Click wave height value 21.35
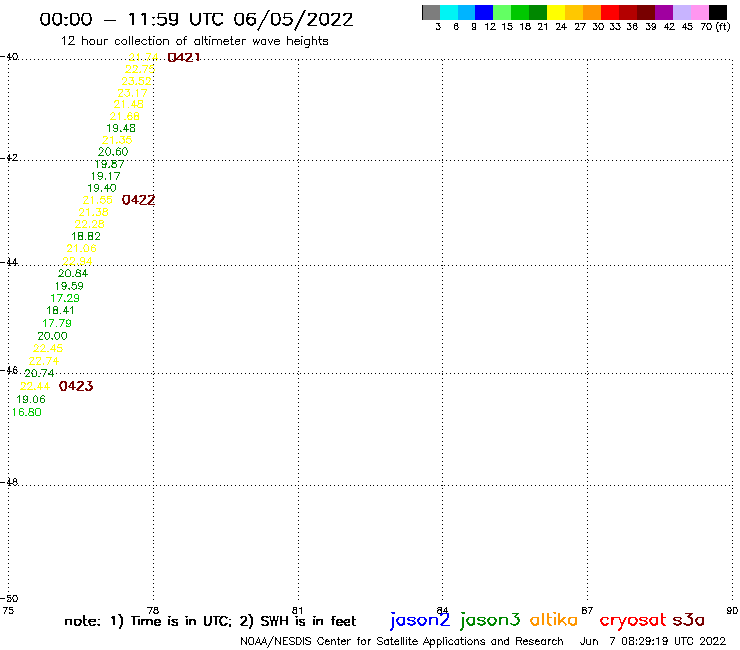This screenshot has height=650, width=740. [x=117, y=140]
